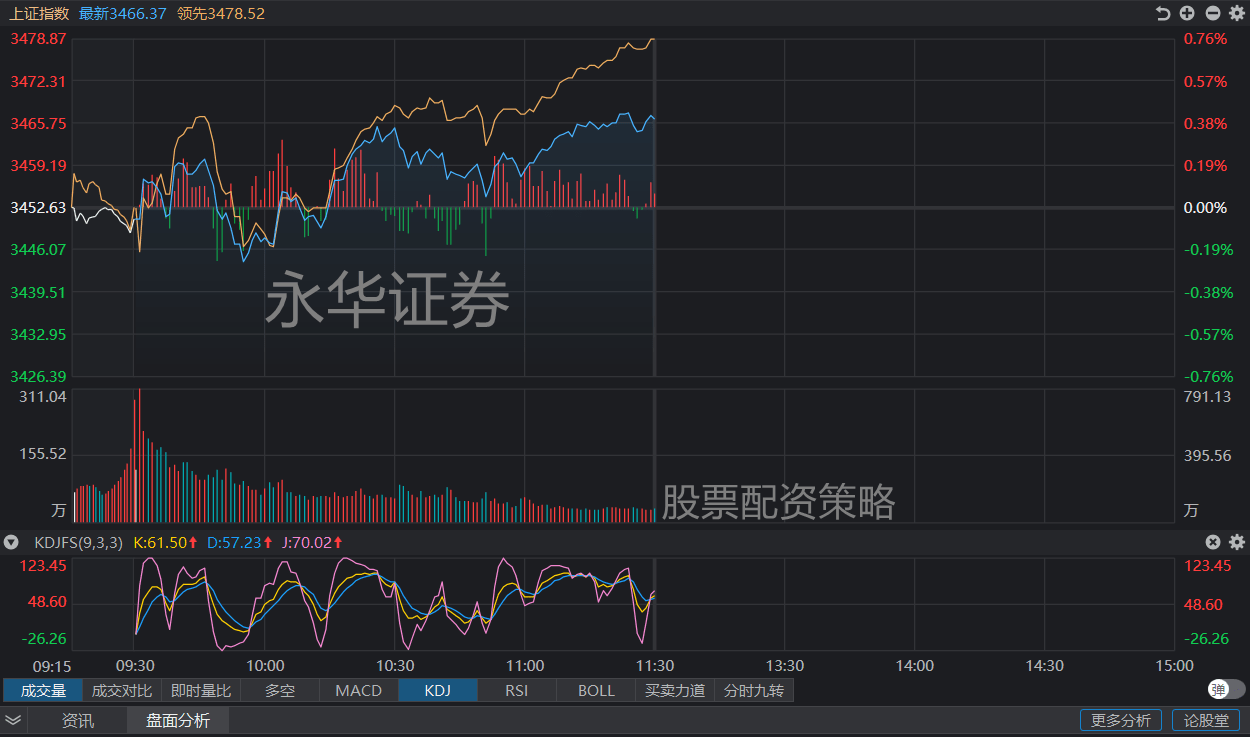This screenshot has width=1250, height=737.
Task: Select the 成交量 indicator tab
Action: point(43,690)
